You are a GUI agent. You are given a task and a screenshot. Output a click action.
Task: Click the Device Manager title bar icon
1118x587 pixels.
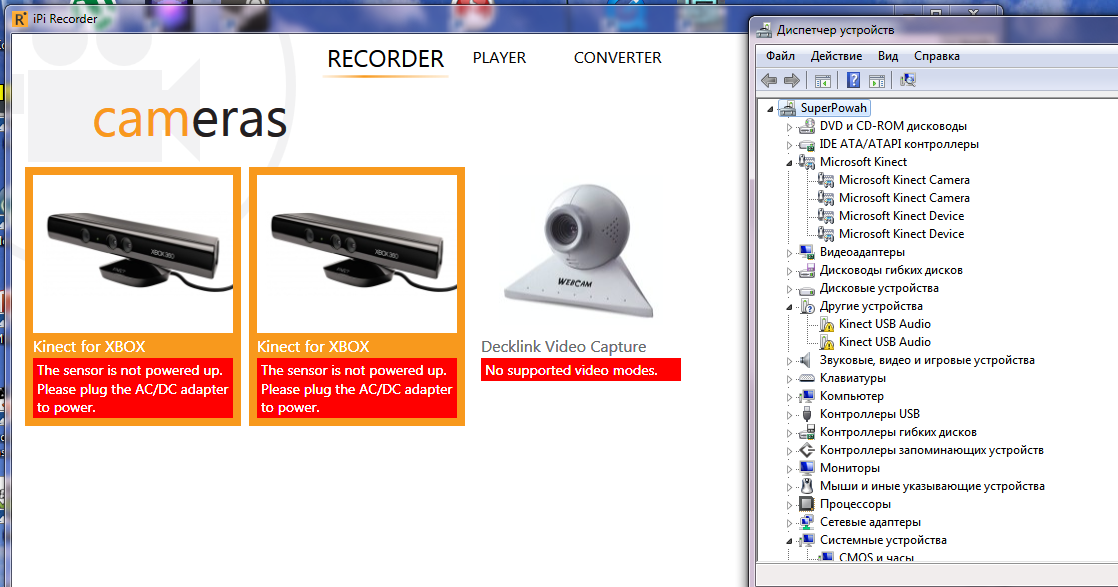[x=764, y=30]
